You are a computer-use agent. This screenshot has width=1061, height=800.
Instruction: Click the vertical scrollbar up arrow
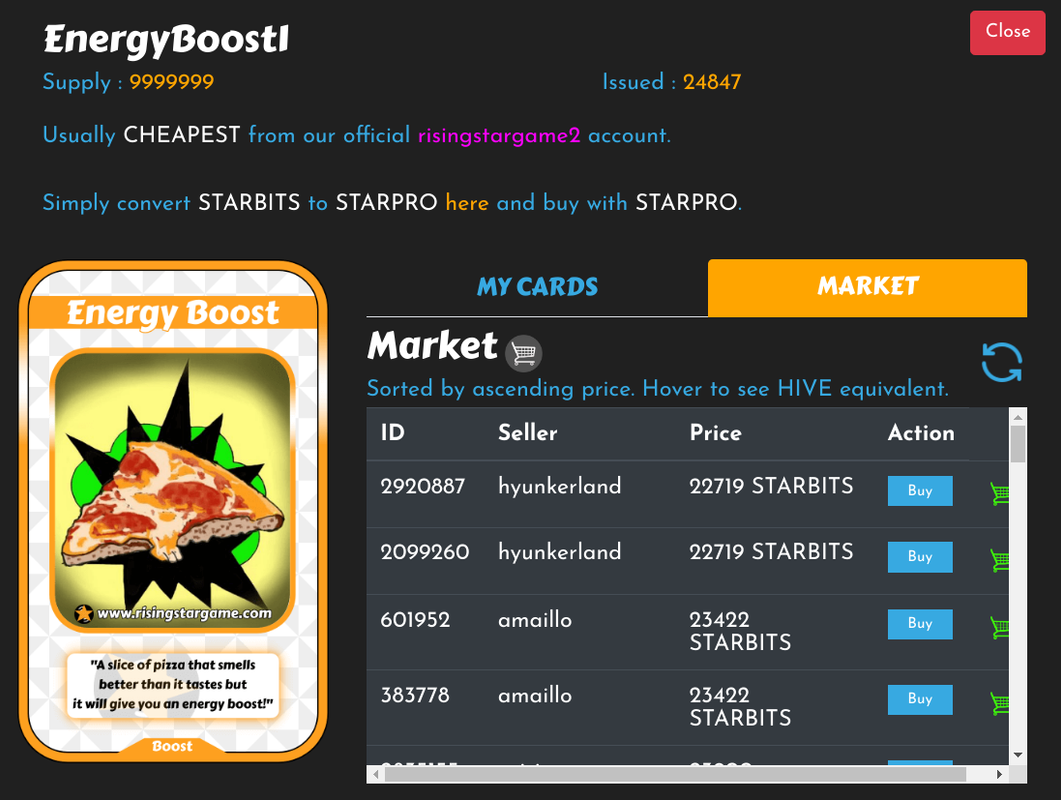point(1018,417)
